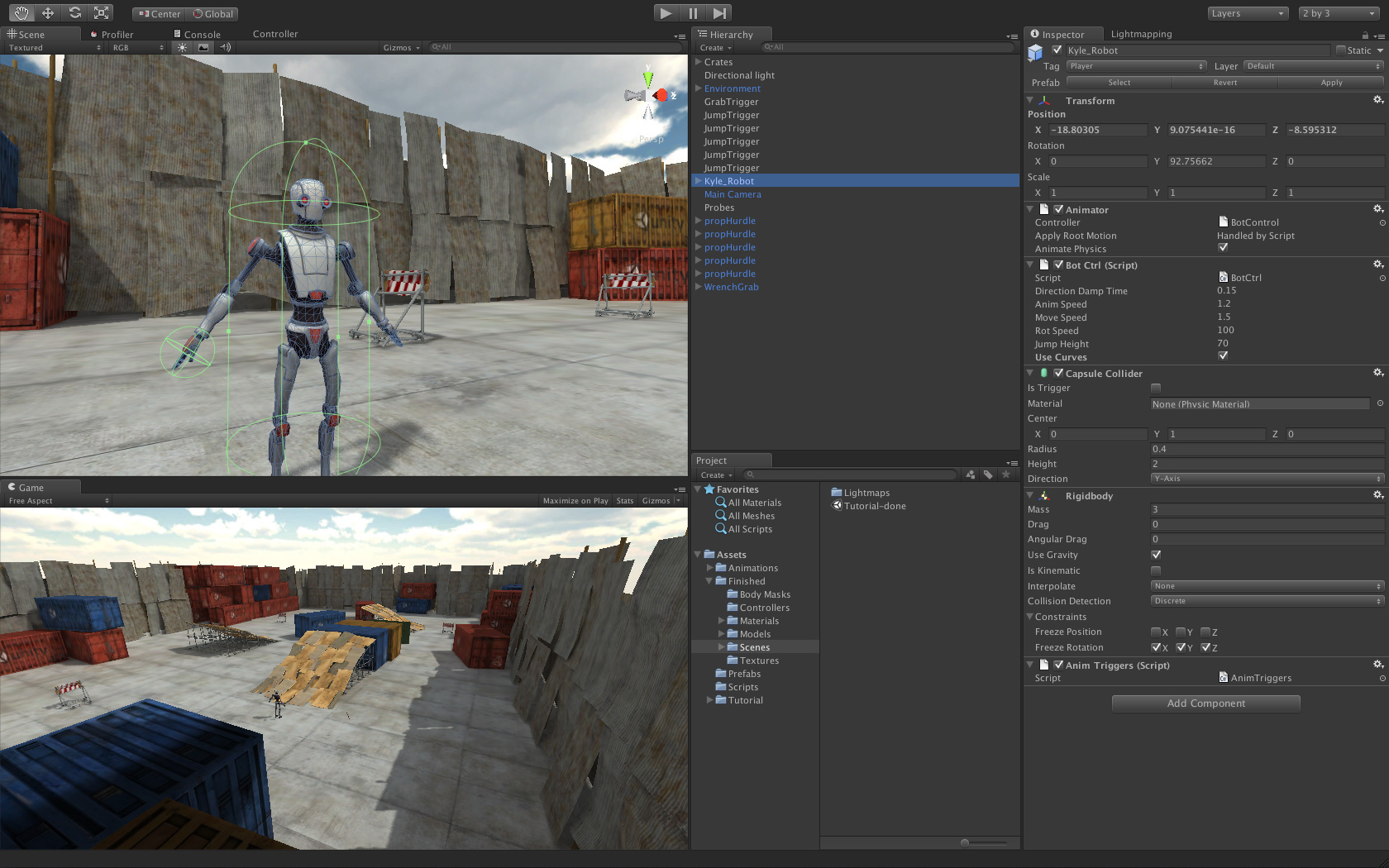1389x868 pixels.
Task: Open the Tag dropdown showing Player
Action: 1136,66
